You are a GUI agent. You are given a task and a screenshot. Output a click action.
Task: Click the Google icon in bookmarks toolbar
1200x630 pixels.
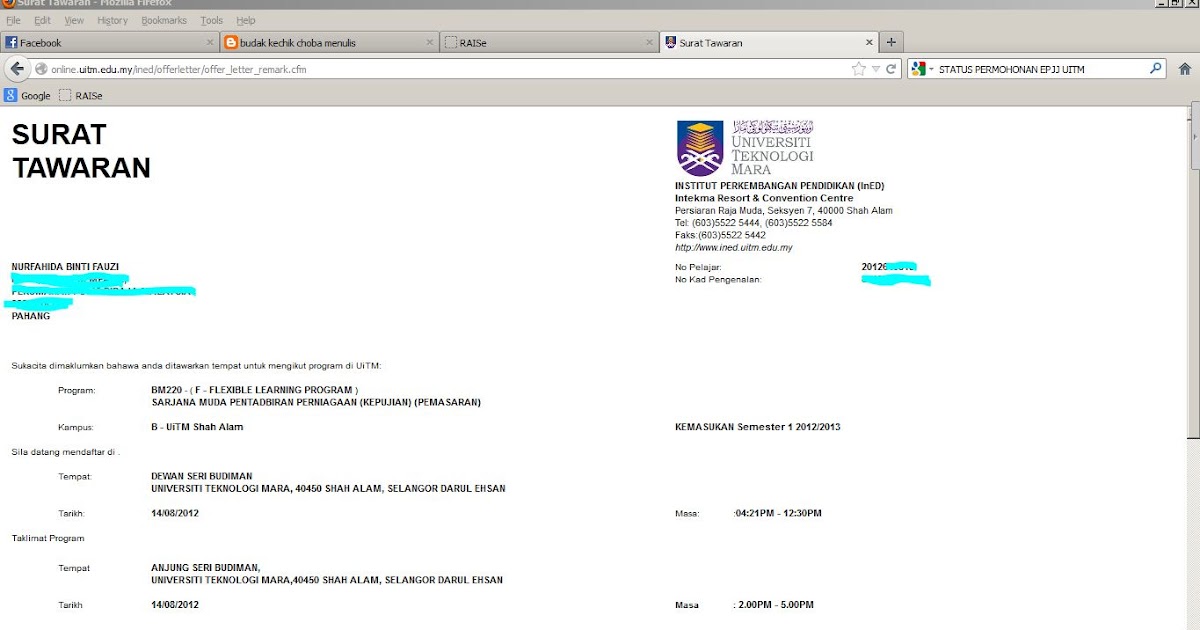10,96
